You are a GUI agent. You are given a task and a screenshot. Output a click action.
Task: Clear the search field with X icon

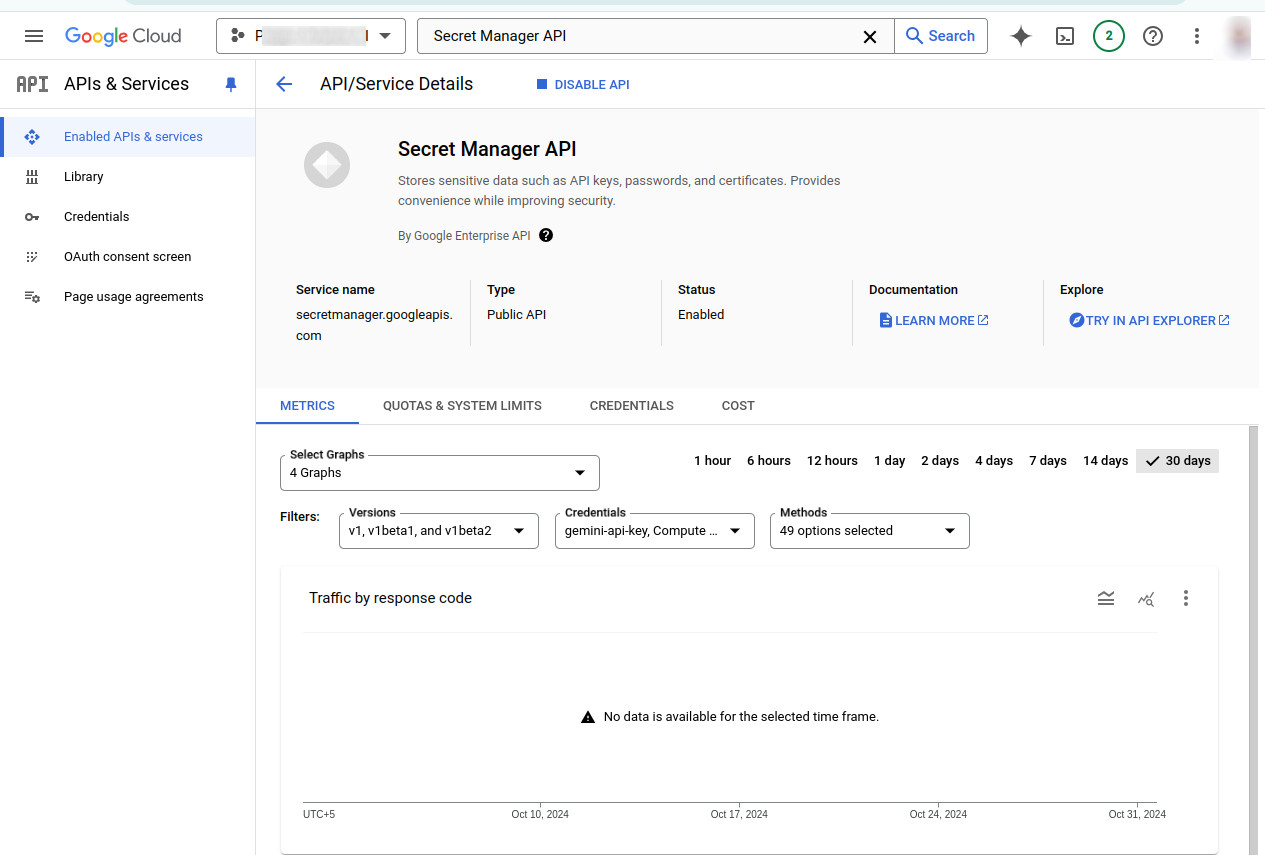coord(870,36)
